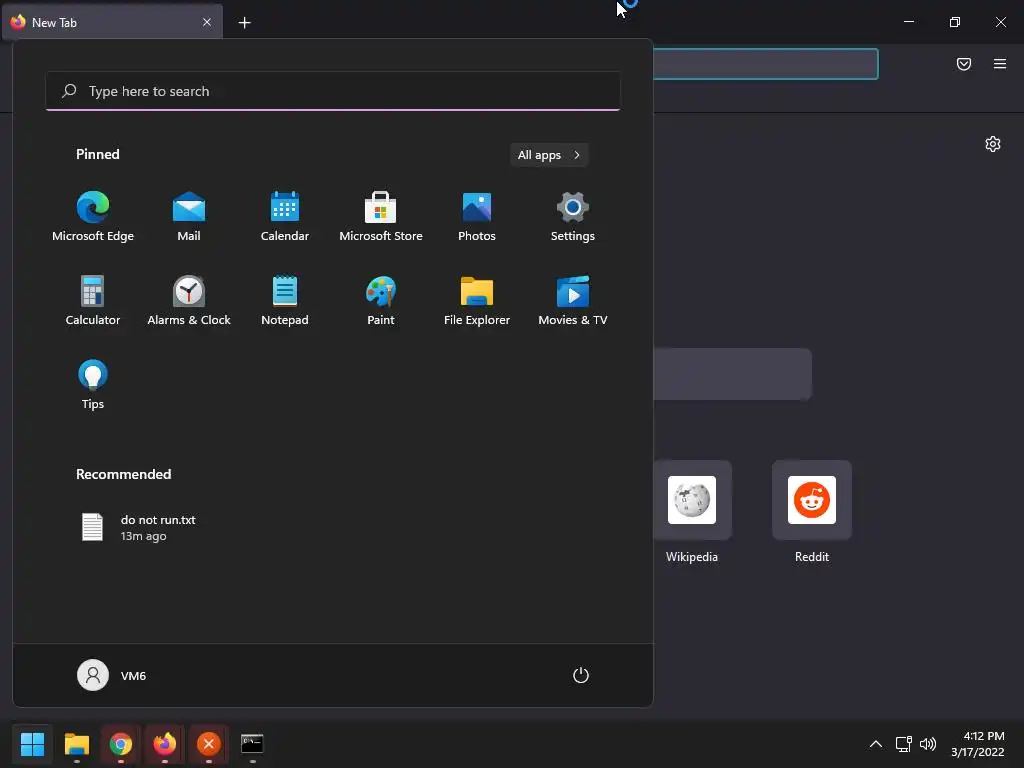Open the Reddit shortcut tile

[812, 512]
